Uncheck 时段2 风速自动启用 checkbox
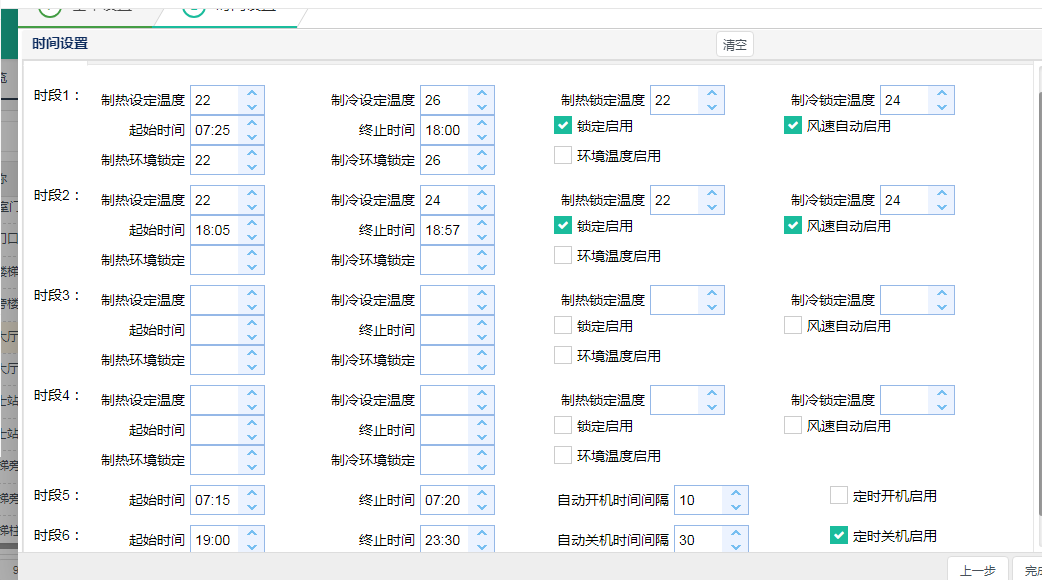The image size is (1042, 580). 793,226
